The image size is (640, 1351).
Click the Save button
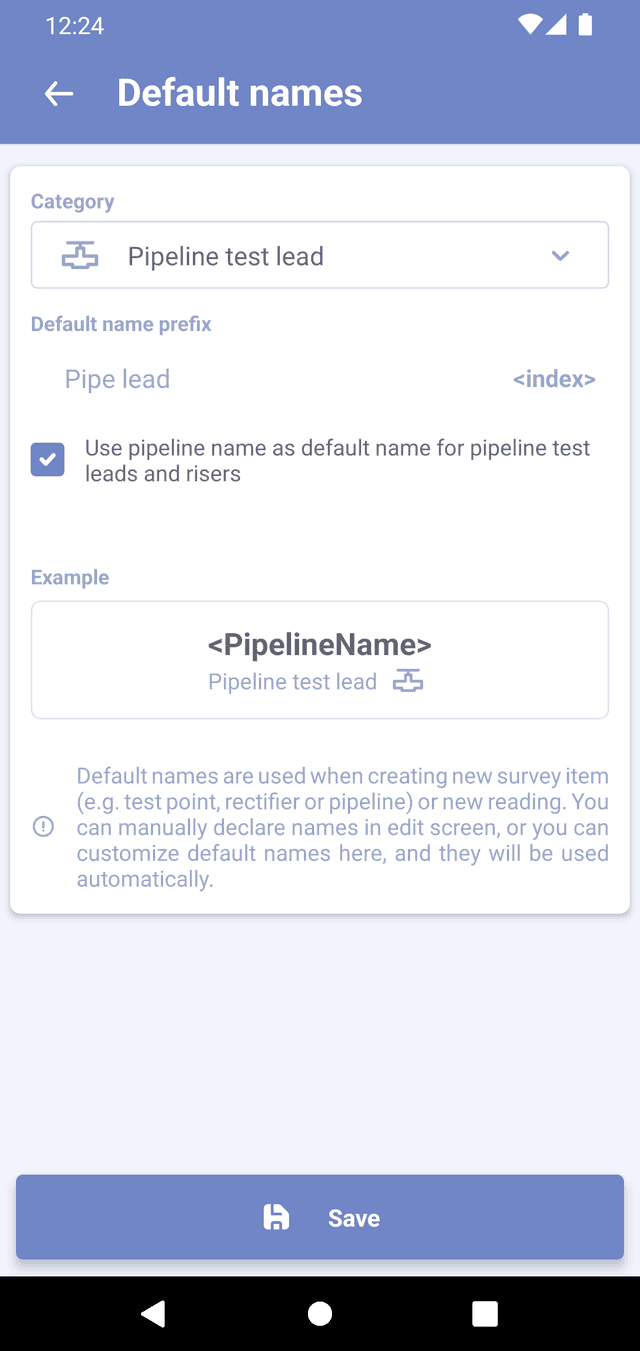tap(320, 1217)
